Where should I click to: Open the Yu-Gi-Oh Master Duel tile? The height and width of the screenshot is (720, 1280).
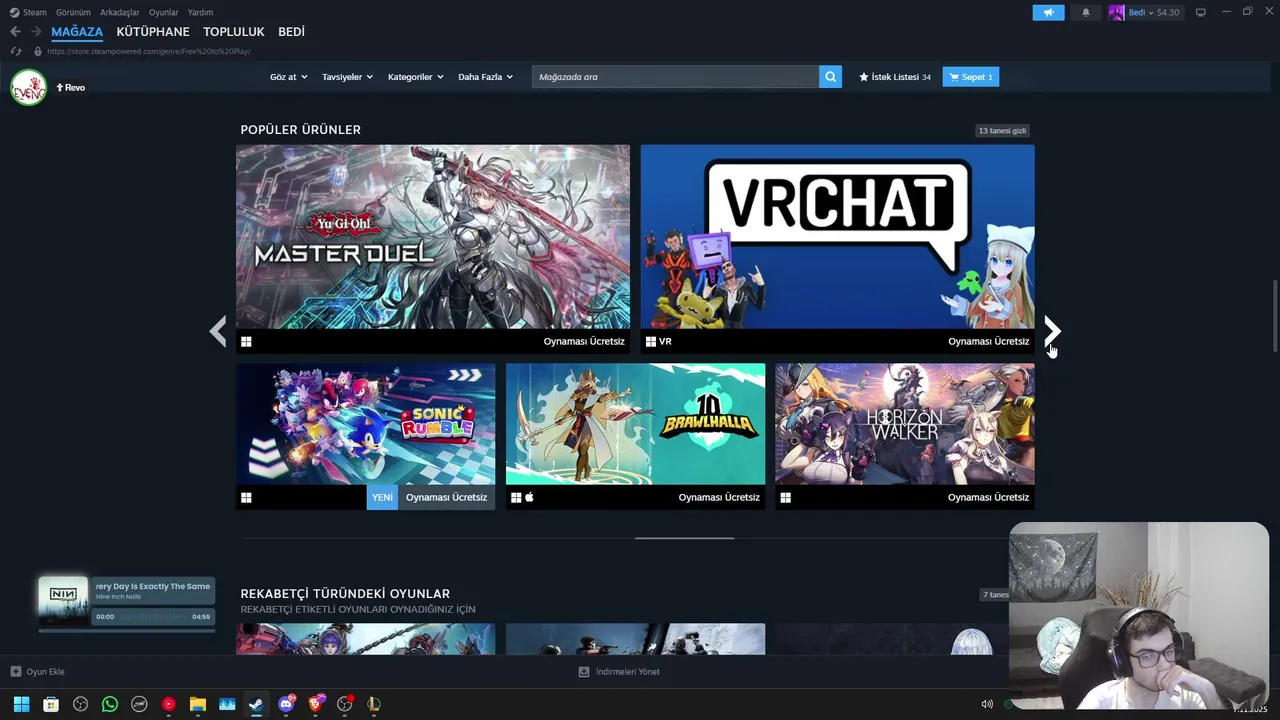click(x=433, y=249)
